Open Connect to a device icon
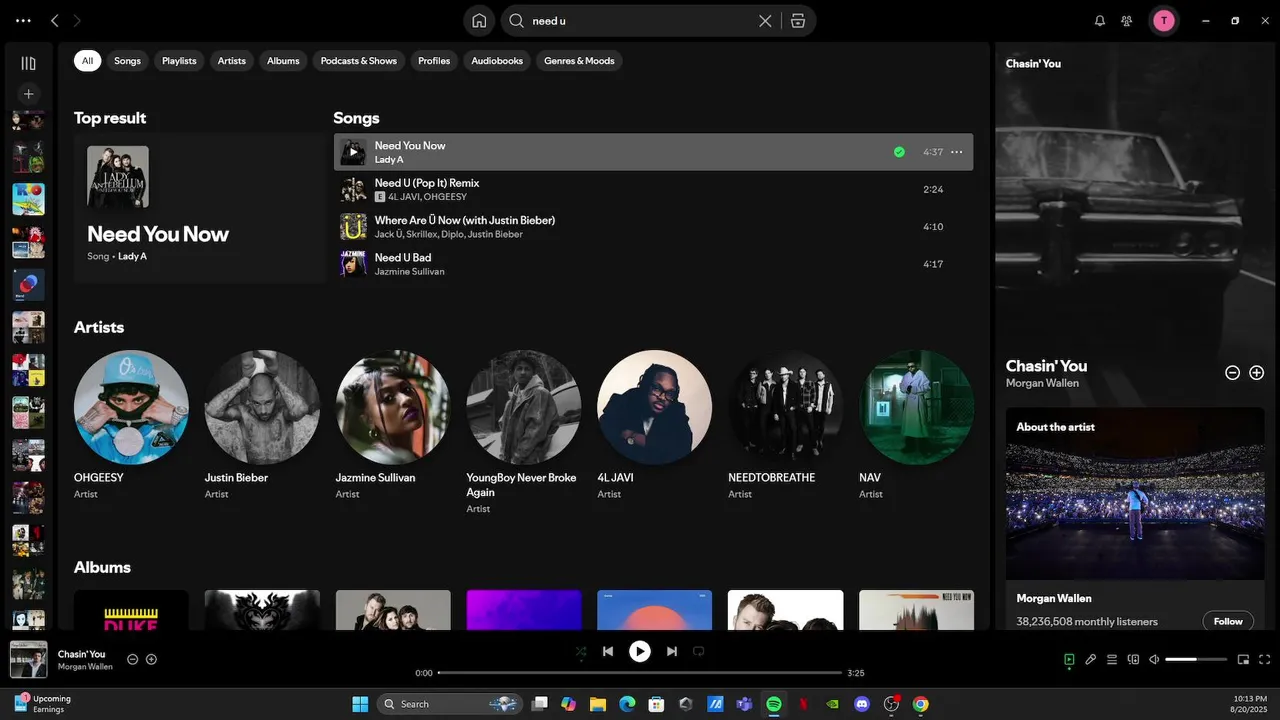 click(1133, 659)
